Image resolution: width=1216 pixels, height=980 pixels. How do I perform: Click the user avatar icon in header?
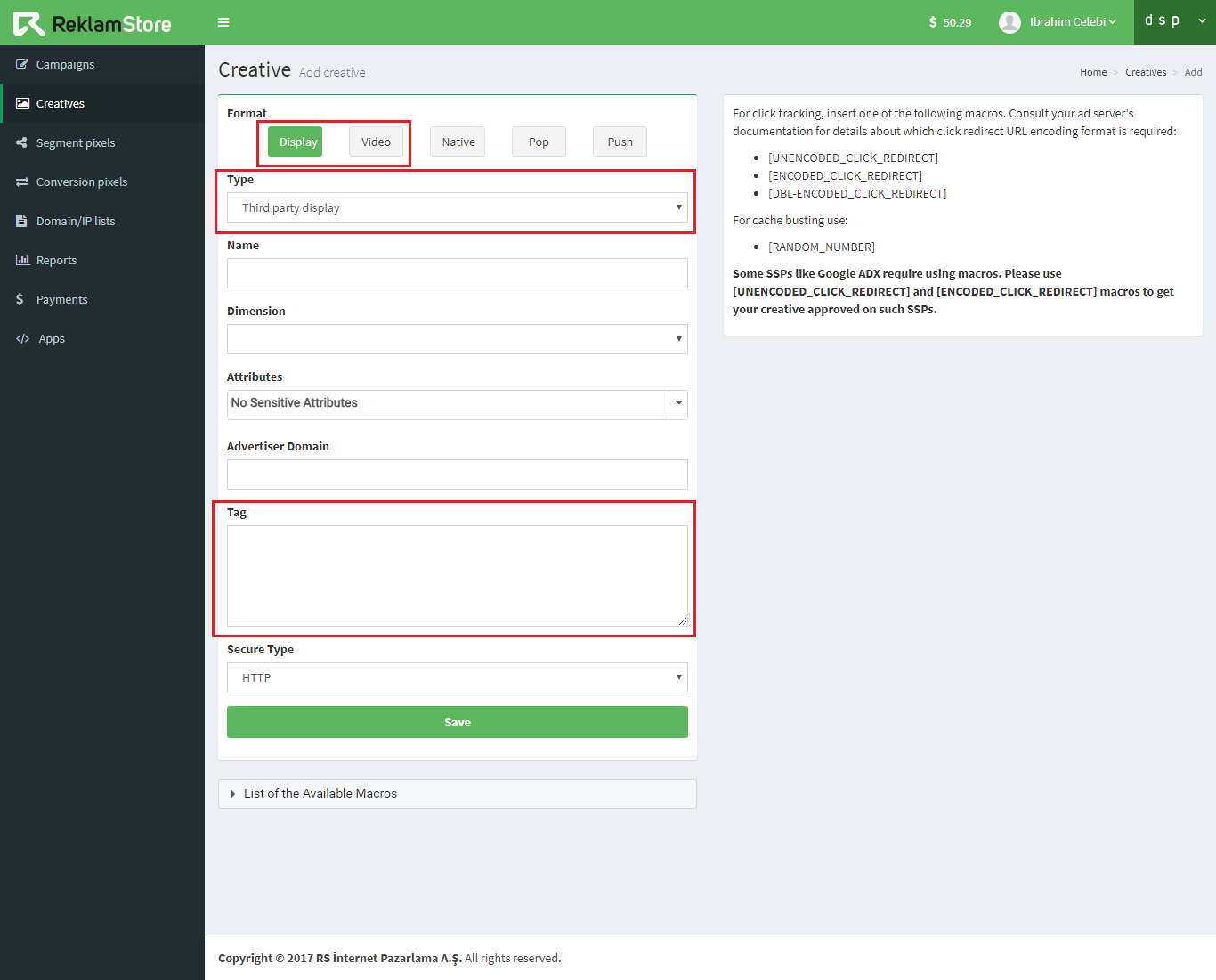pyautogui.click(x=1009, y=22)
